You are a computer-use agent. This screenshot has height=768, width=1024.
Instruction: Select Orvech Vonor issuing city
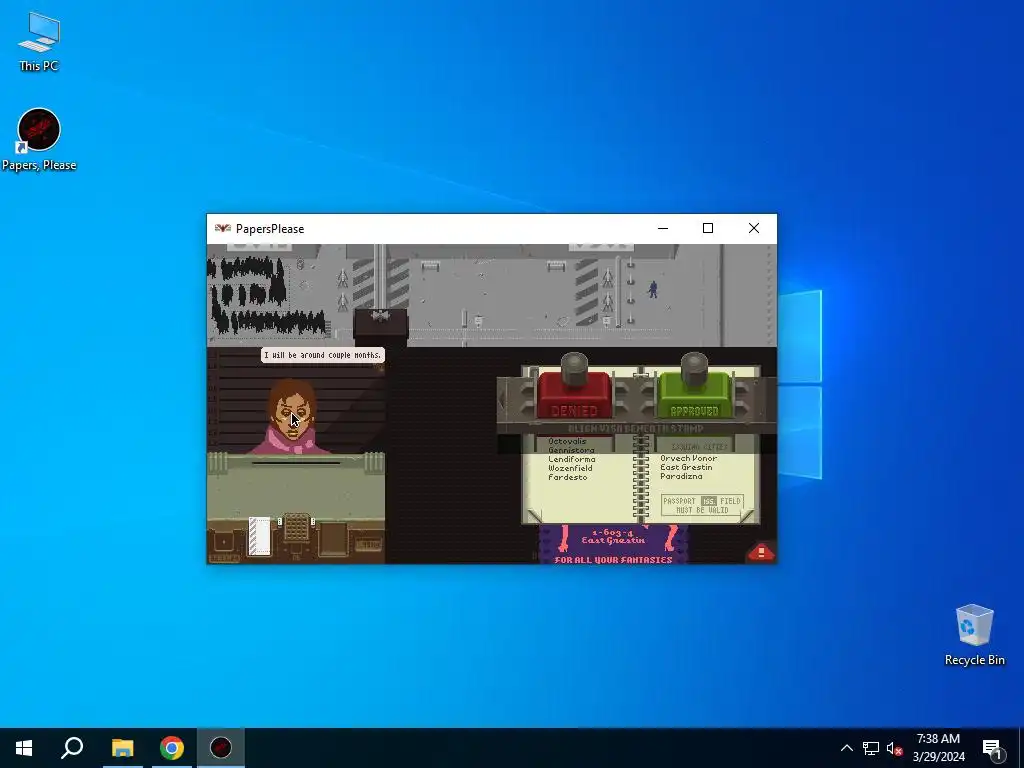[688, 458]
